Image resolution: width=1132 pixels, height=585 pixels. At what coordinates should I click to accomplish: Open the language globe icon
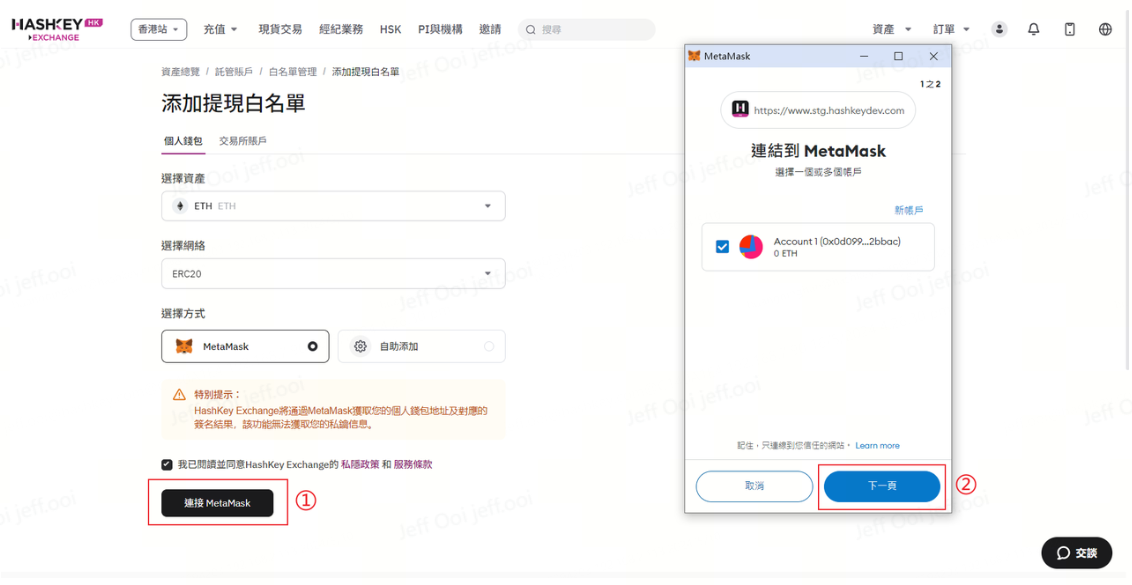tap(1105, 29)
